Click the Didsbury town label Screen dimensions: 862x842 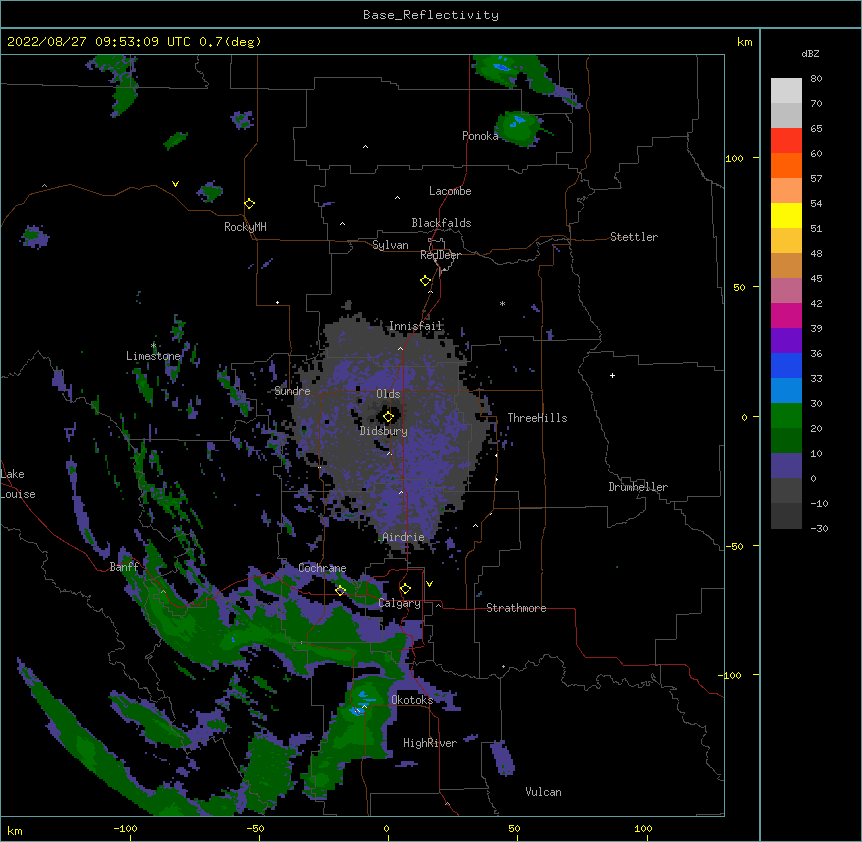[x=384, y=431]
